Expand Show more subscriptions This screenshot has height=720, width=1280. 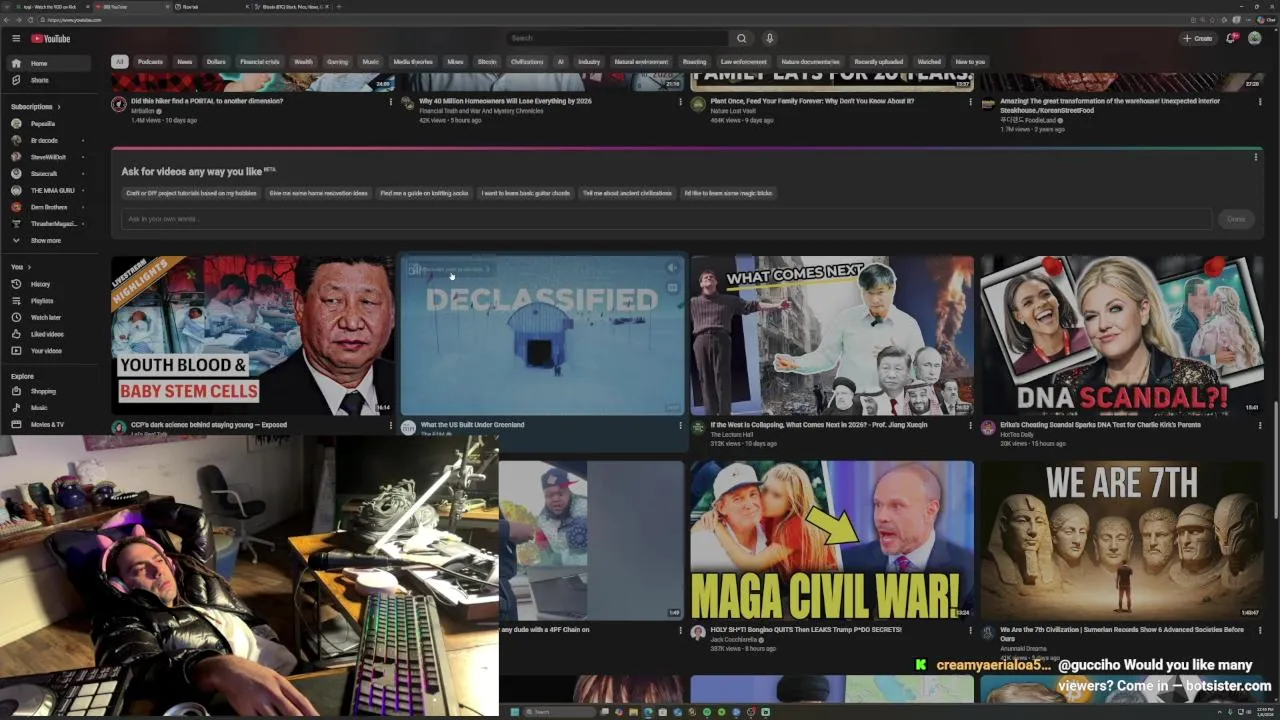46,241
